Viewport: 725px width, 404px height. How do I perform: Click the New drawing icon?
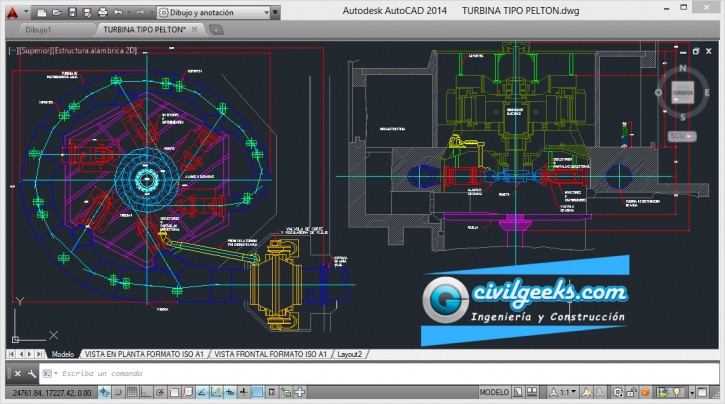40,12
